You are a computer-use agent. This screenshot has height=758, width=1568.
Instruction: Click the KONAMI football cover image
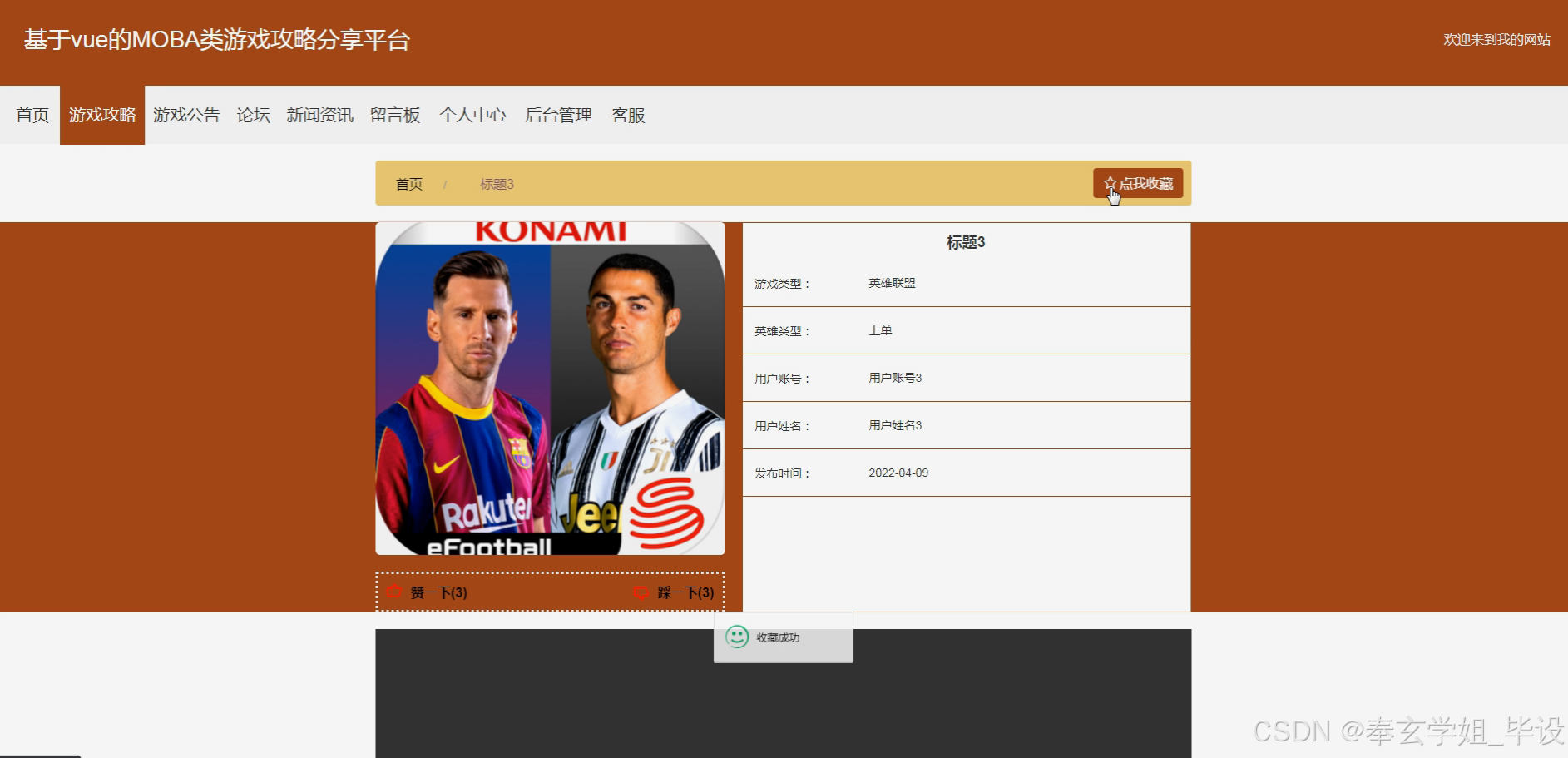point(549,387)
